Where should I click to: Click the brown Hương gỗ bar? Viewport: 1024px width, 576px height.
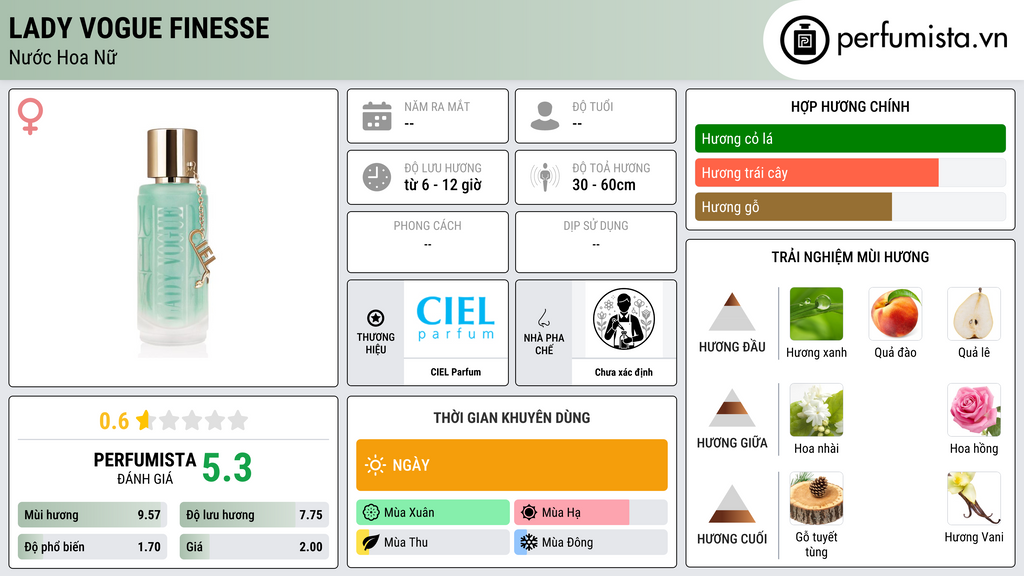click(x=793, y=206)
